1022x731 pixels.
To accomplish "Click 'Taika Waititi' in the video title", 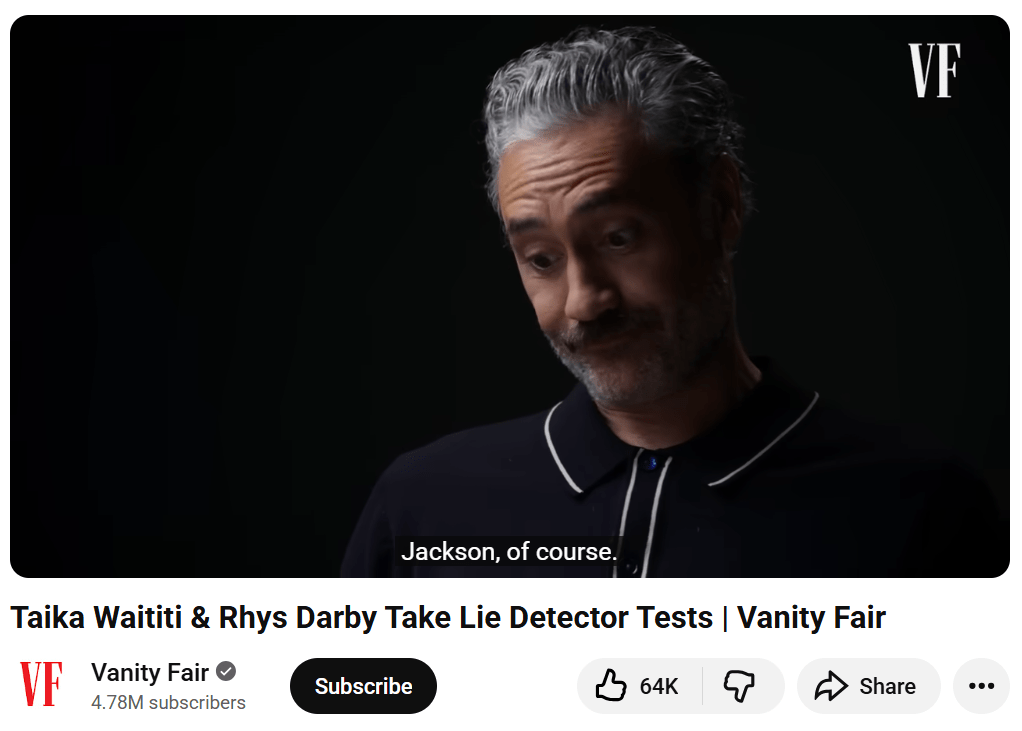I will click(96, 617).
